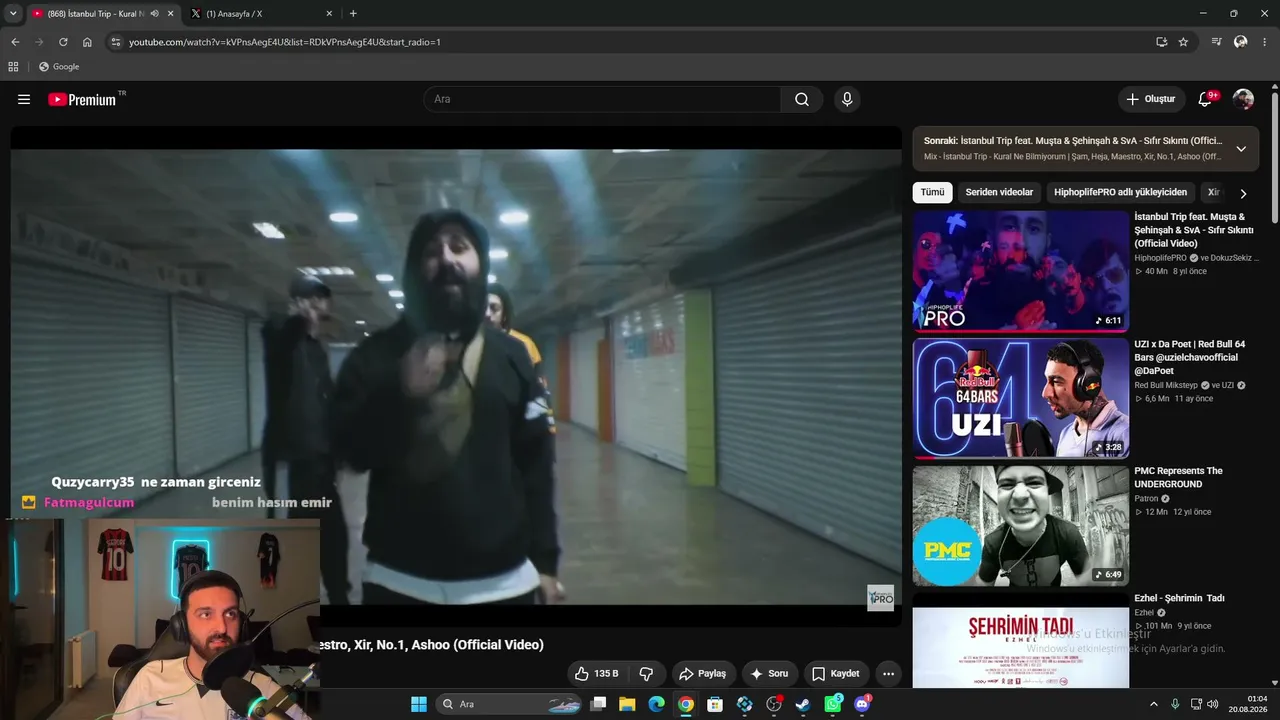Image resolution: width=1280 pixels, height=720 pixels.
Task: Select HiphoplifePRO adlı yükleyiciden chip
Action: click(1120, 192)
